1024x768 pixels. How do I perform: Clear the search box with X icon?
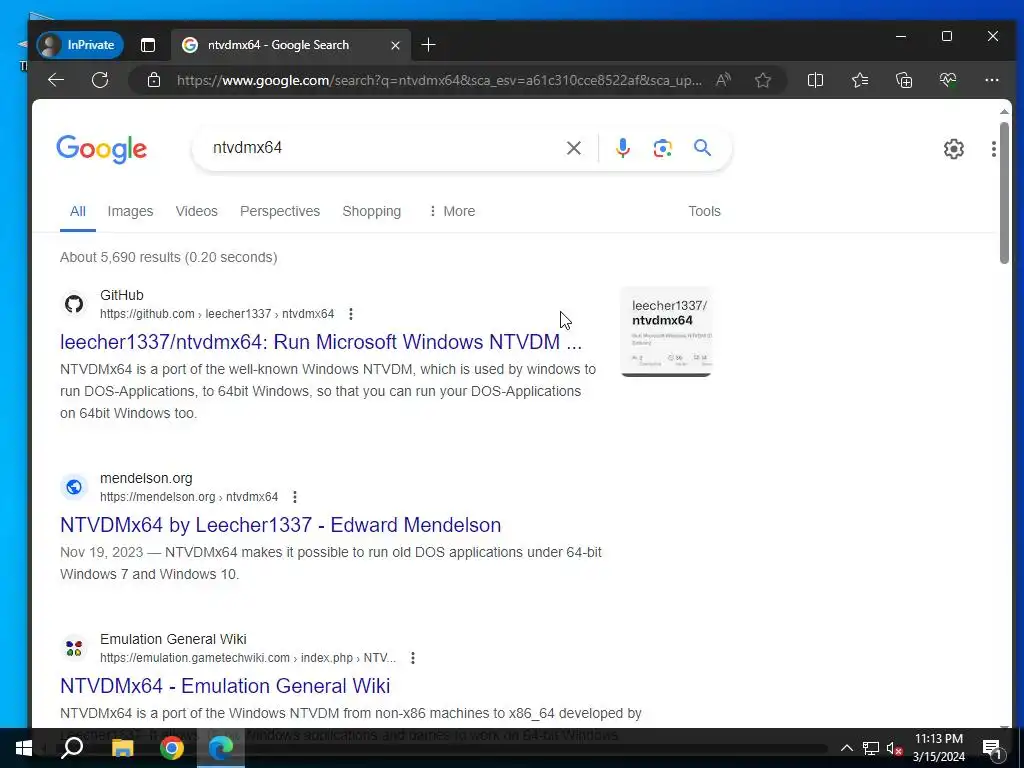click(573, 148)
